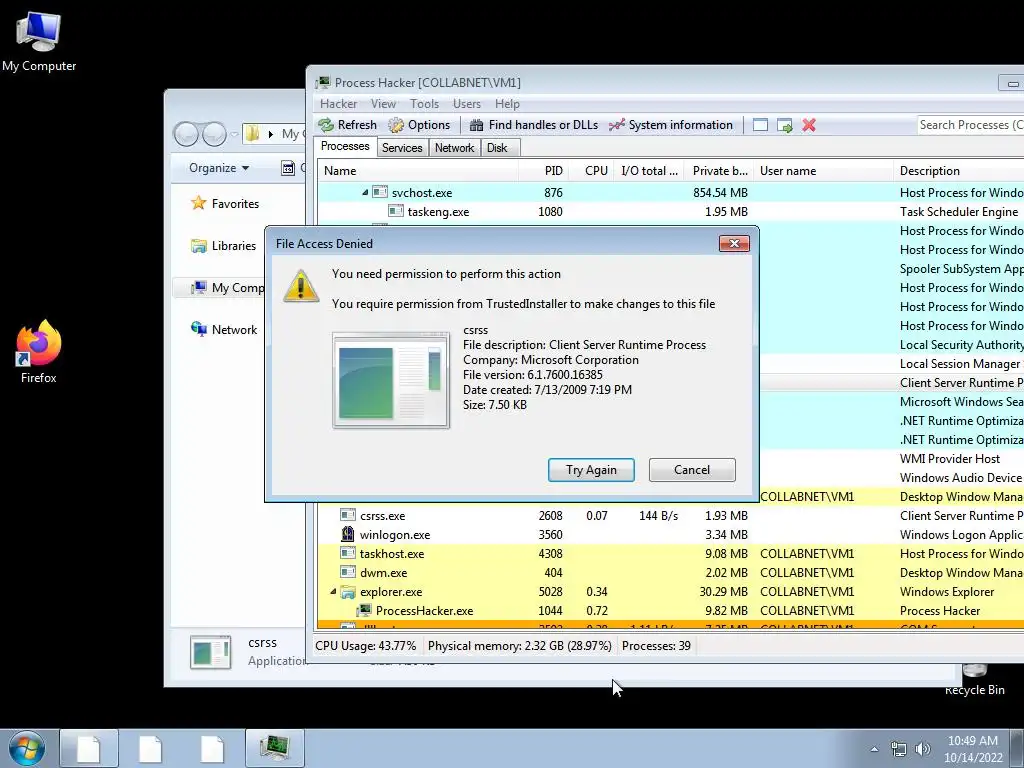Open the Process Hacker taskbar icon
Screen dimensions: 1024x768
pos(275,748)
